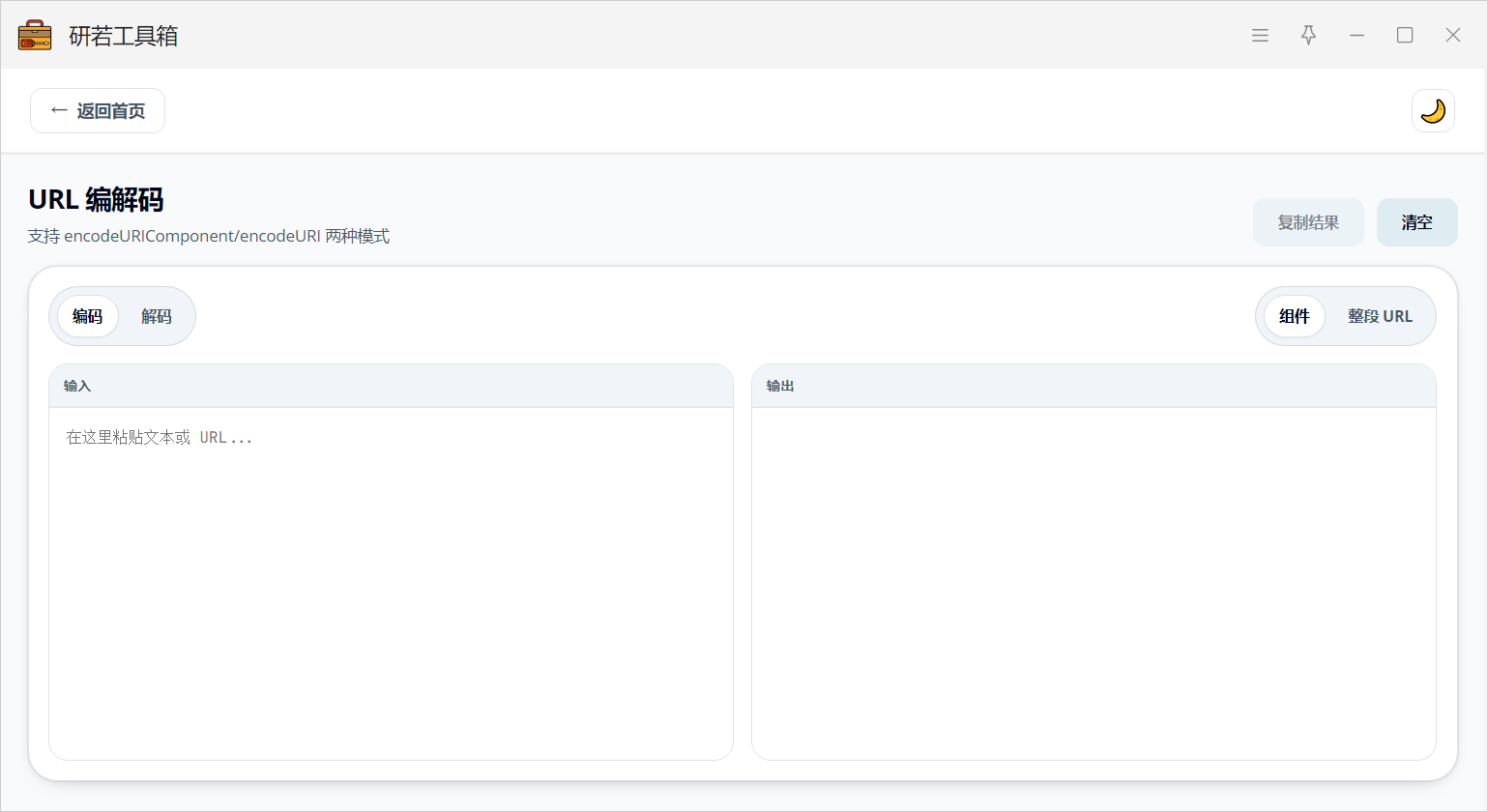The height and width of the screenshot is (812, 1487).
Task: Maximize the 研若工具箱 window
Action: coord(1405,36)
